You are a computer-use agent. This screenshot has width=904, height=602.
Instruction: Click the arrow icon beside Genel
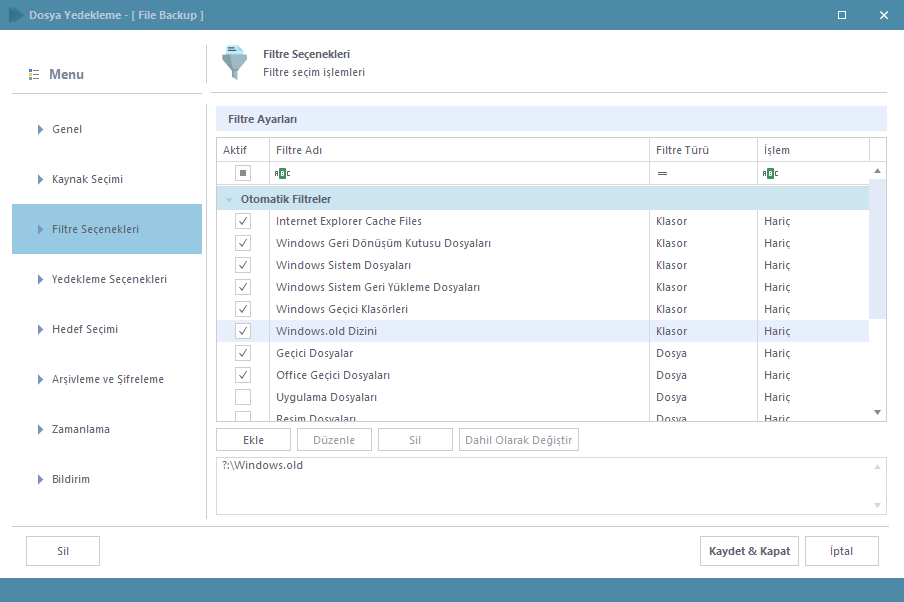click(41, 129)
